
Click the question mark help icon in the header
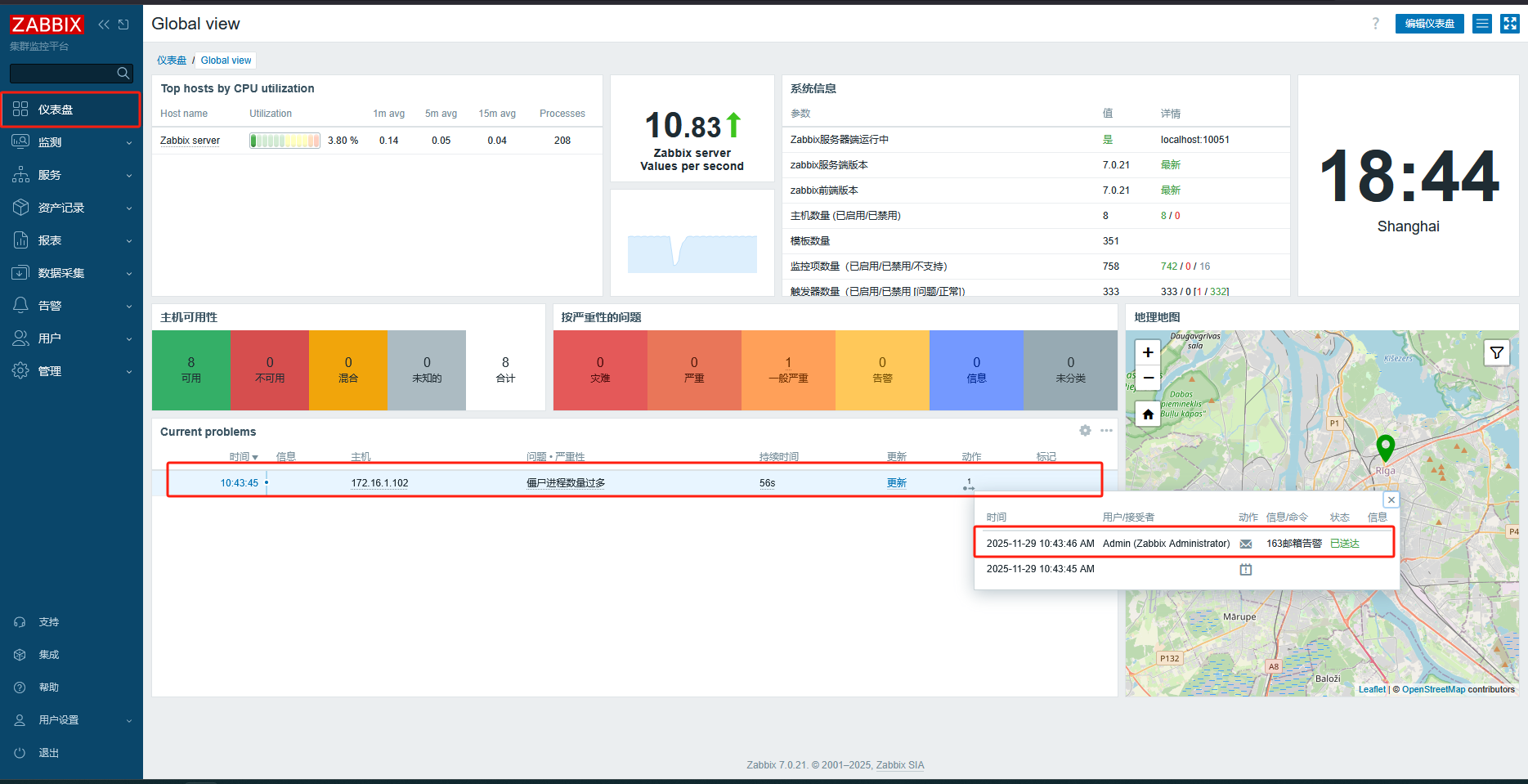pyautogui.click(x=1376, y=24)
